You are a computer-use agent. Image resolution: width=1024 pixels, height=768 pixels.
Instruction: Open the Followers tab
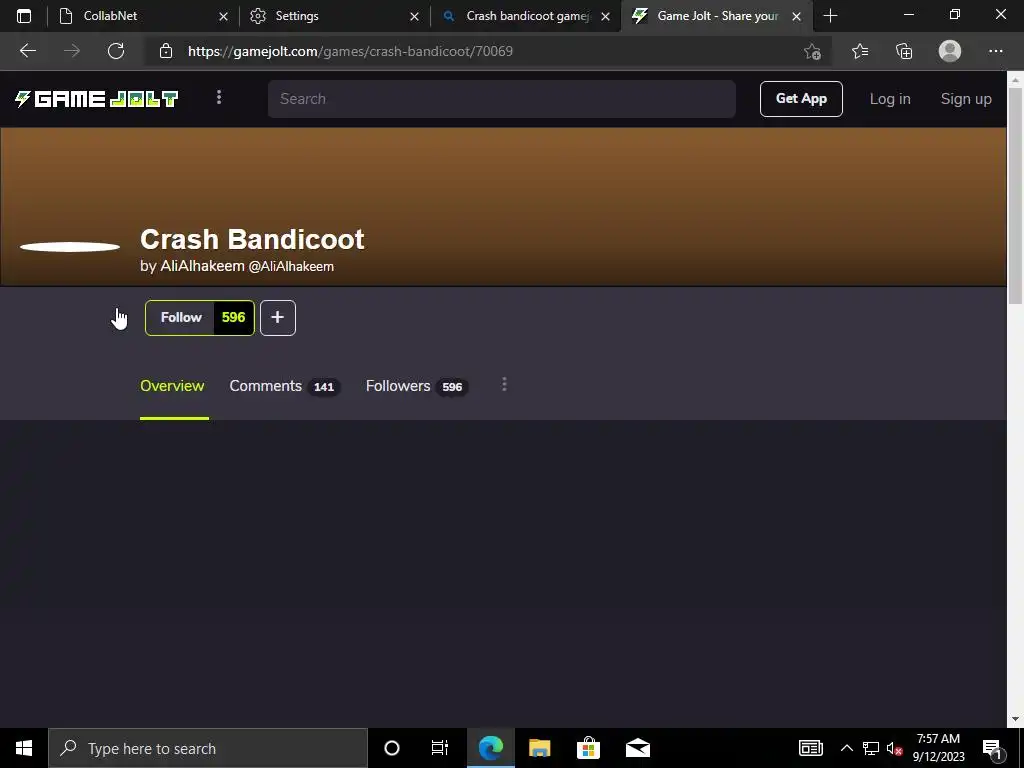(x=416, y=386)
